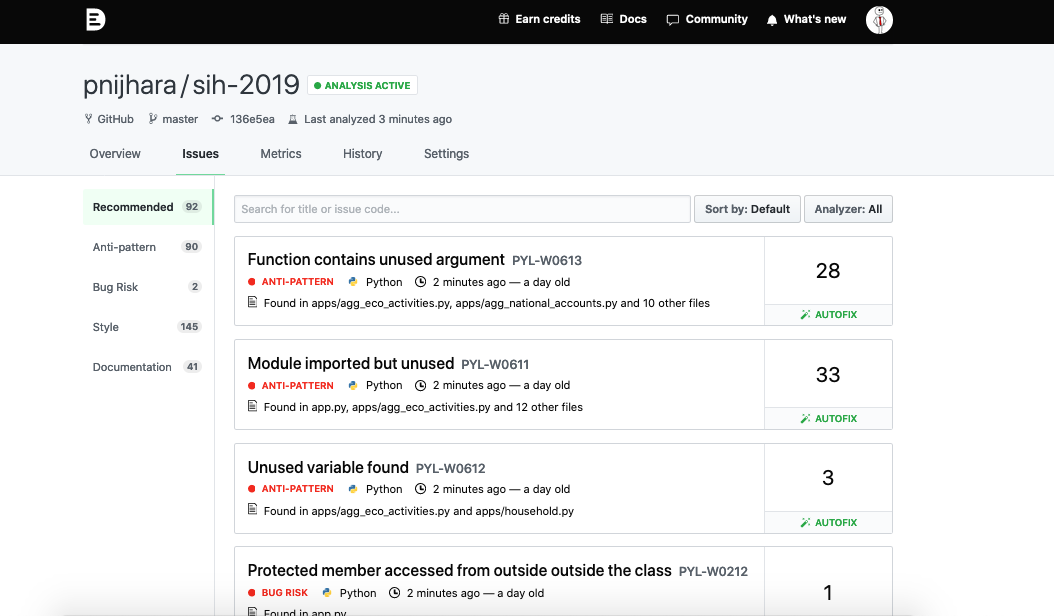This screenshot has width=1054, height=616.
Task: Click the search for title input field
Action: 461,209
